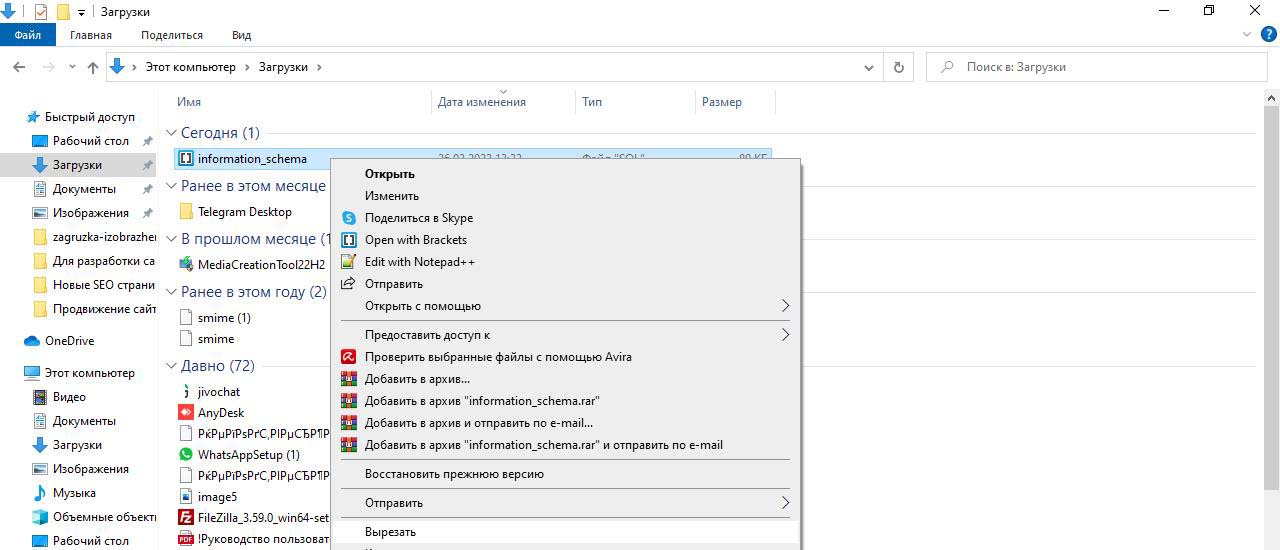Expand the Открыть с помощью submenu
Screen dimensions: 1280x550
(785, 306)
